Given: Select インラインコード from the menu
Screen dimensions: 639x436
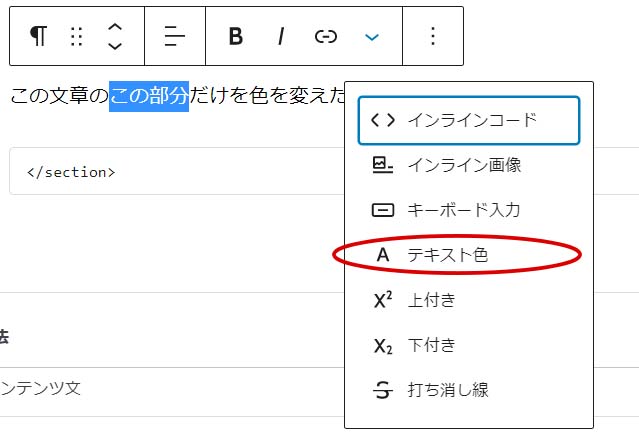Looking at the screenshot, I should [x=468, y=121].
